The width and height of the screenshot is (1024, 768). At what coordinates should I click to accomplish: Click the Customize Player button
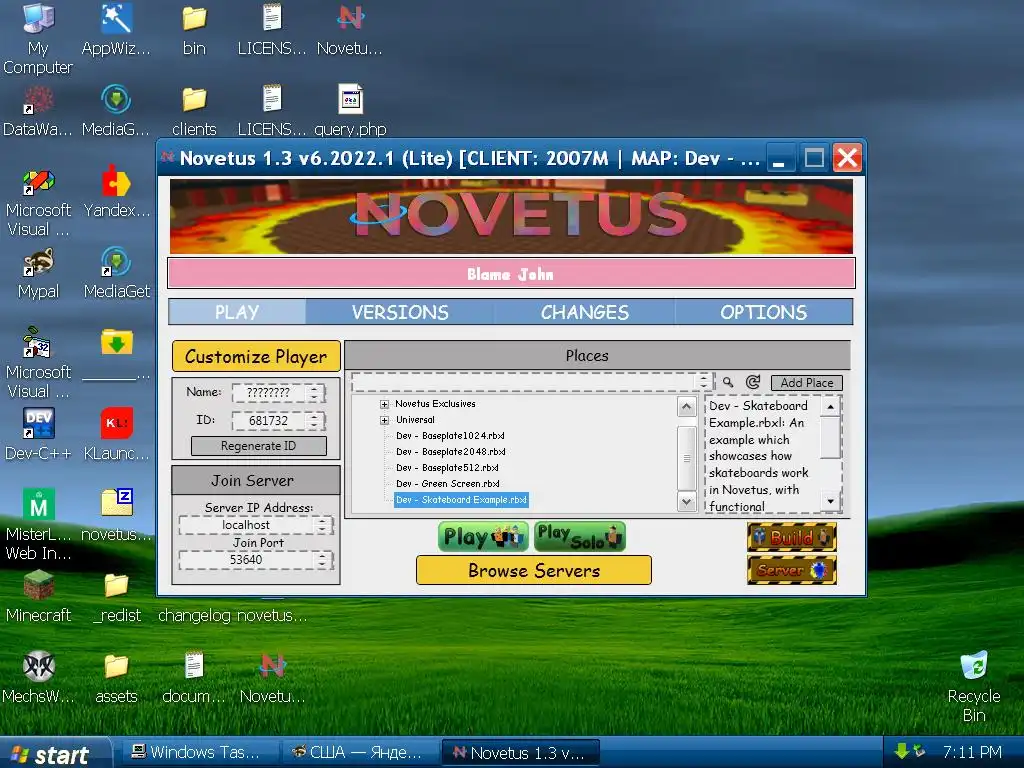(x=256, y=357)
